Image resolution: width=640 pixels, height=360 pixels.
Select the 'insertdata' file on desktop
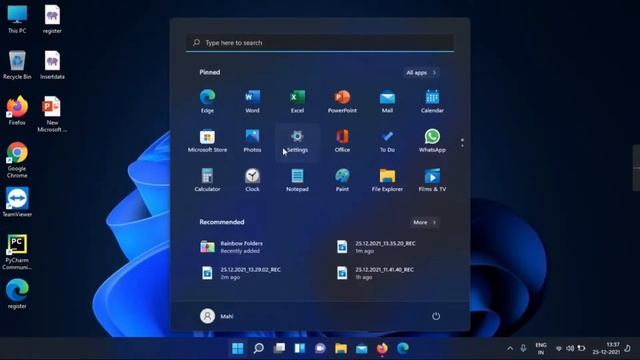coord(52,64)
